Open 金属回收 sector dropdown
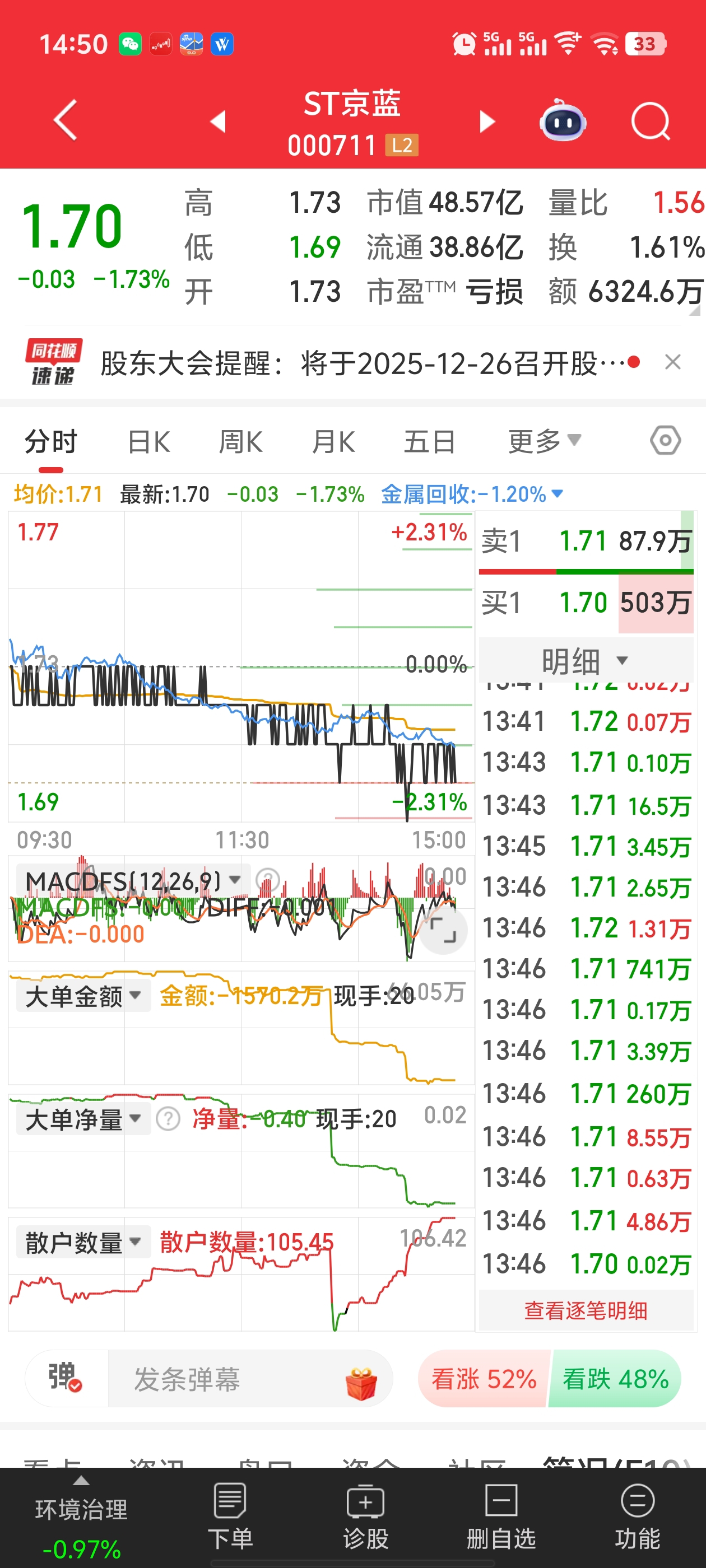The height and width of the screenshot is (1568, 706). click(x=471, y=494)
